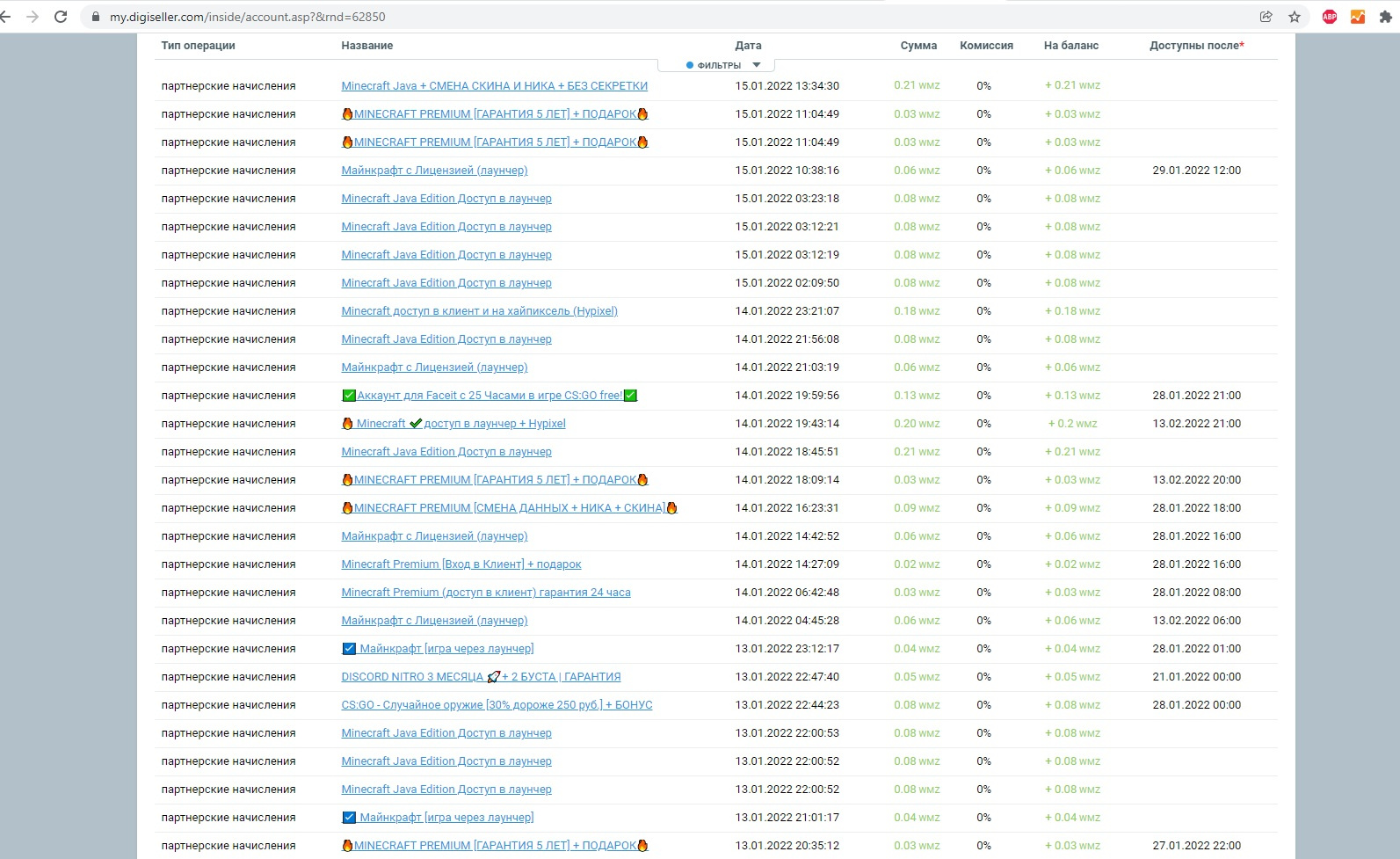Open Майнкрафт с Лицензией link dated 14.01.2022 21:03:19
This screenshot has height=859, width=1400.
coord(434,368)
